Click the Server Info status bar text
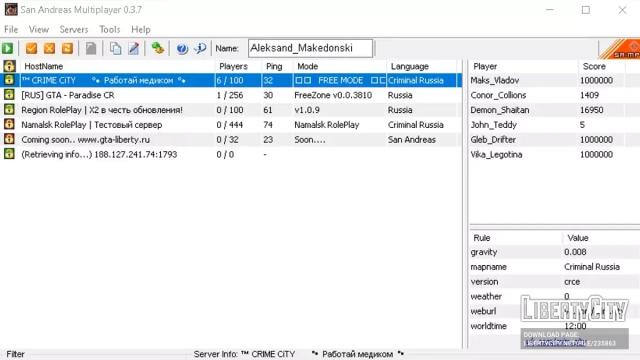The height and width of the screenshot is (360, 640). click(299, 354)
